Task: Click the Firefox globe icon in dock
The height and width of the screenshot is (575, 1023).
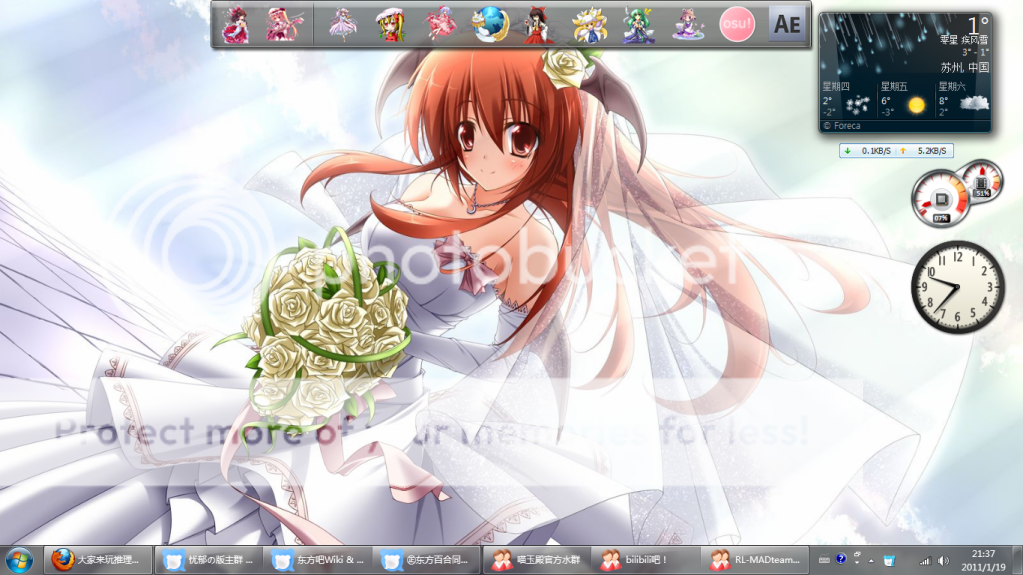Action: click(490, 25)
